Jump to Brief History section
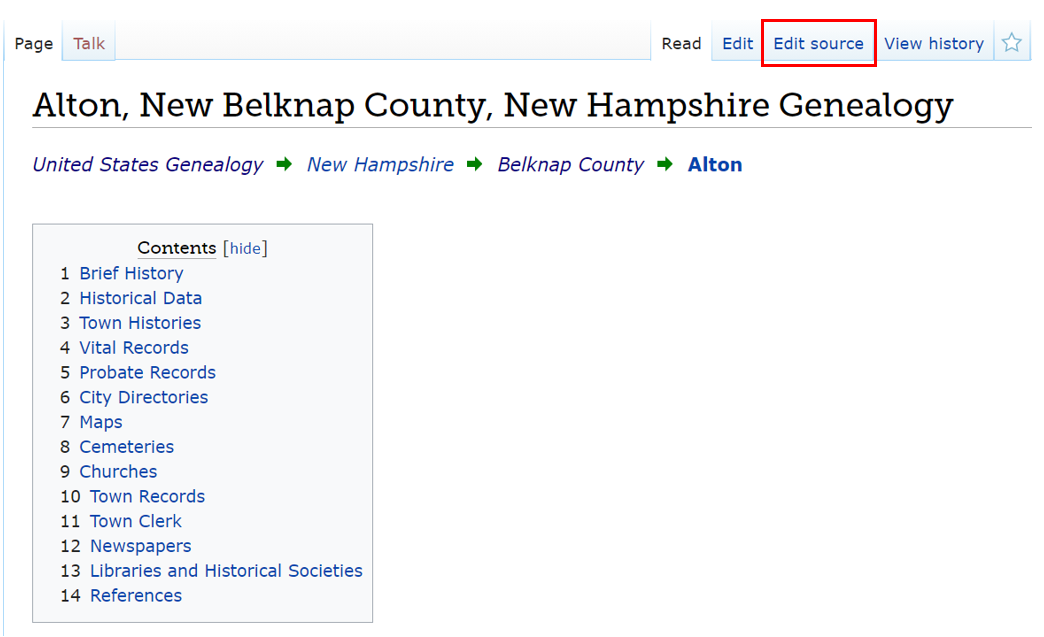 (x=131, y=274)
